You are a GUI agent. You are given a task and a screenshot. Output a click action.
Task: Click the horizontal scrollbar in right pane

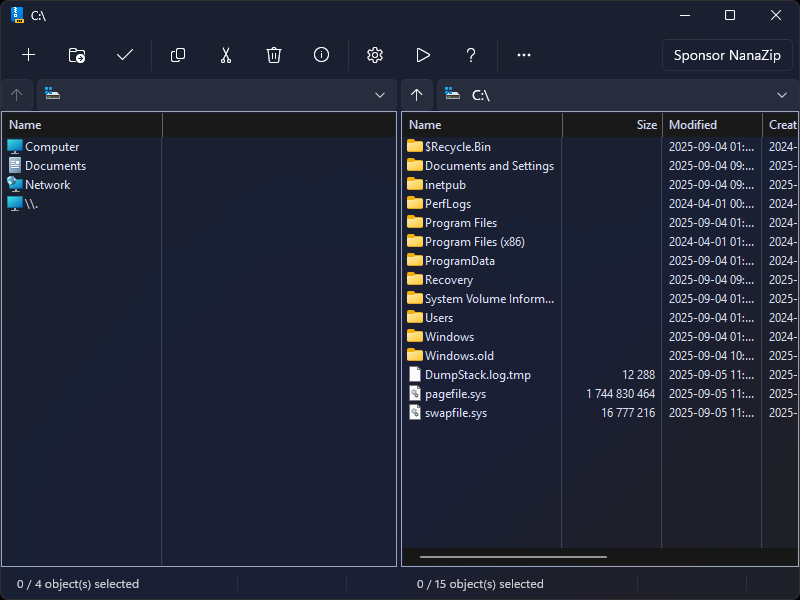pyautogui.click(x=513, y=557)
